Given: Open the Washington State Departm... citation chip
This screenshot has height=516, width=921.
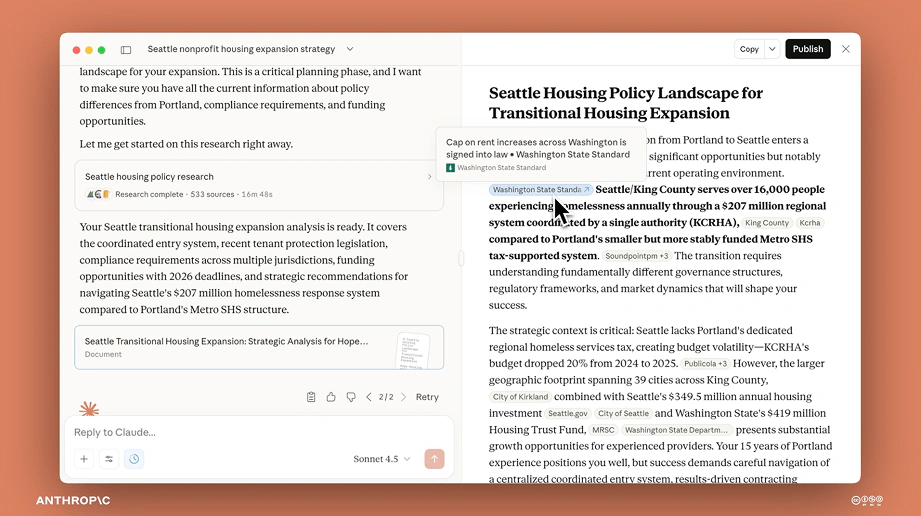Looking at the screenshot, I should [x=676, y=430].
